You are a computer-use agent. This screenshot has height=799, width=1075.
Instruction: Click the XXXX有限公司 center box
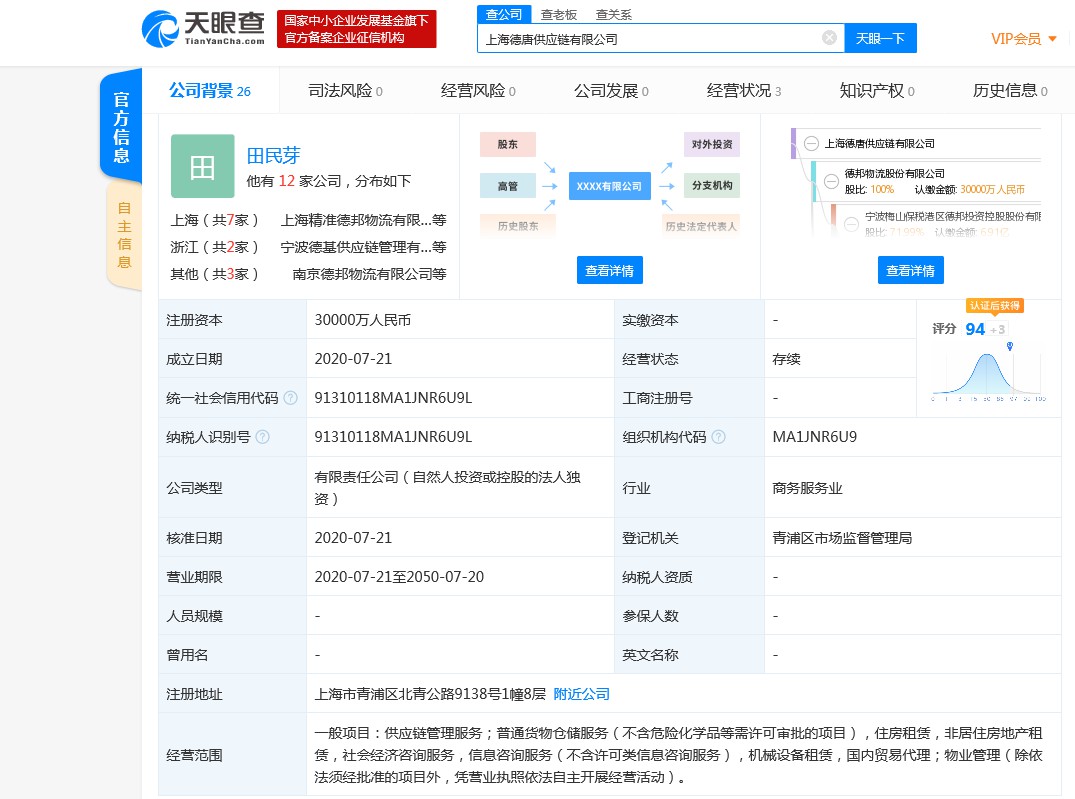(609, 186)
